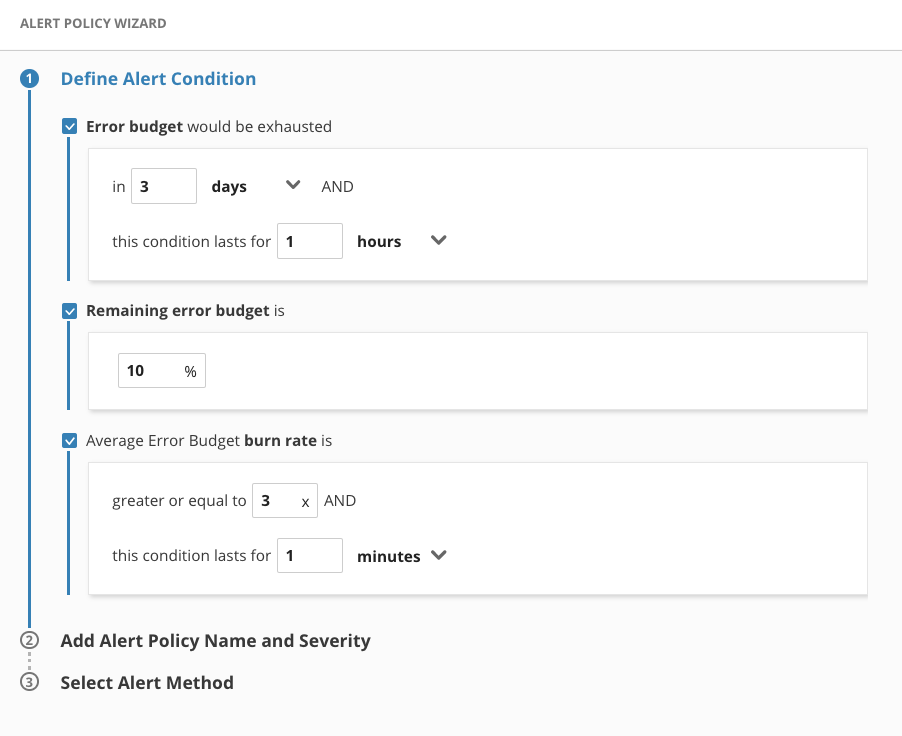Image resolution: width=902 pixels, height=736 pixels.
Task: Open the hours unit dropdown
Action: click(438, 240)
